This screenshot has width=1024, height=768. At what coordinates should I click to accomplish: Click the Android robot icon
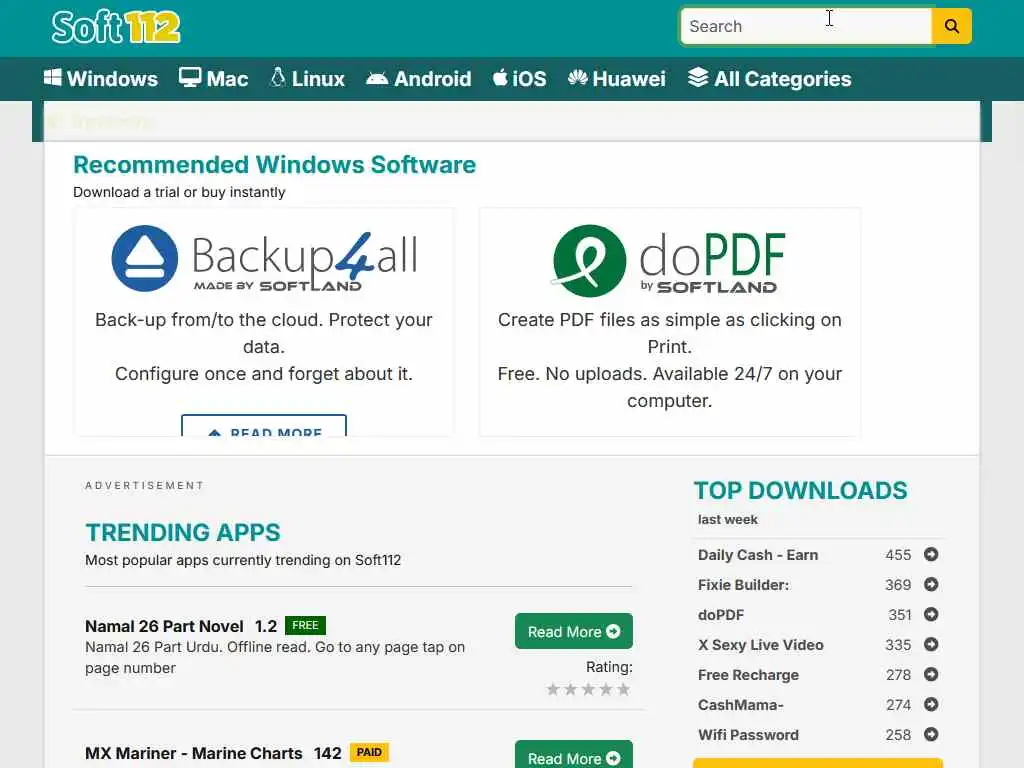pyautogui.click(x=377, y=78)
